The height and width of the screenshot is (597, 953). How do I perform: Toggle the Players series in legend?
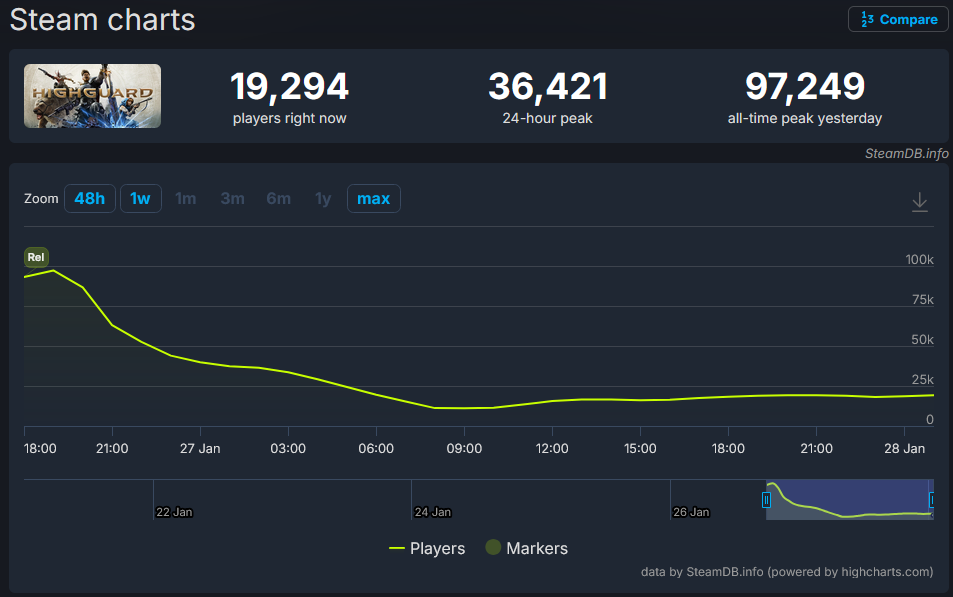[x=427, y=548]
